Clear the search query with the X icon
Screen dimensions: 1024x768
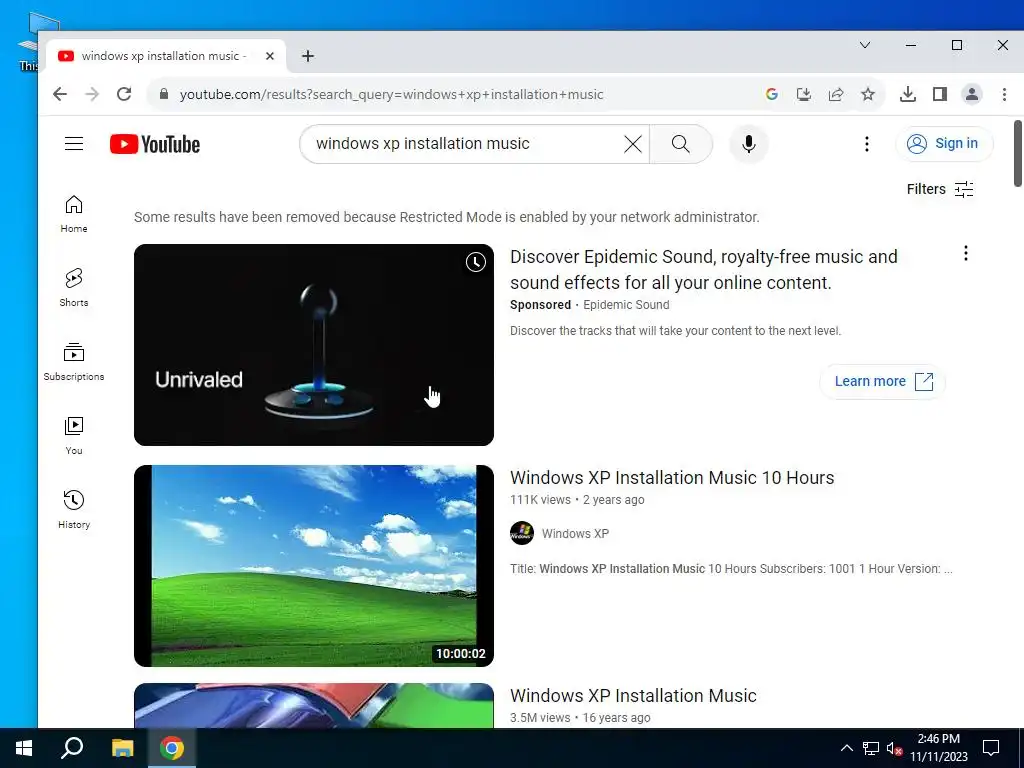[x=632, y=144]
